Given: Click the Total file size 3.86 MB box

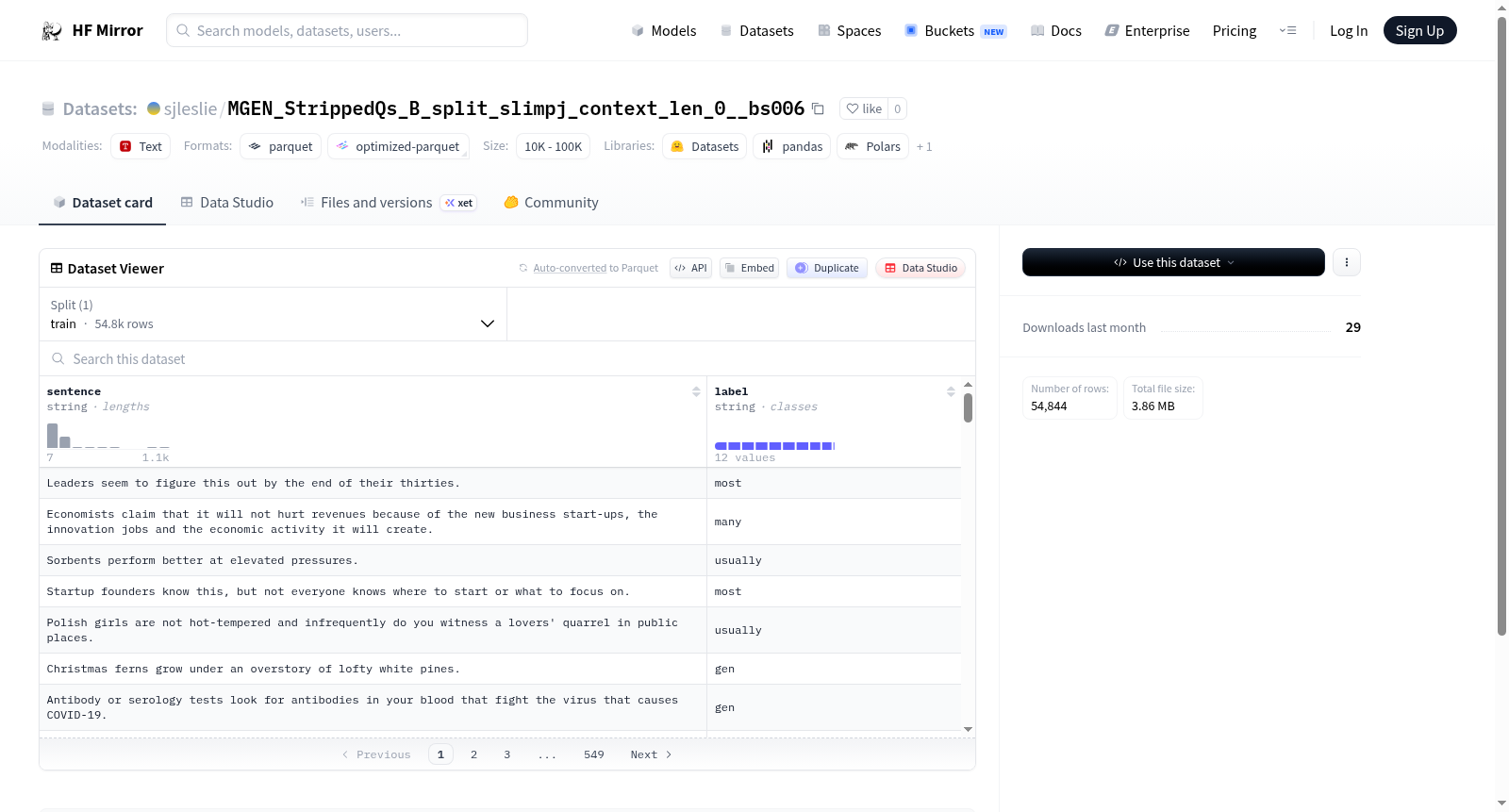Looking at the screenshot, I should click(x=1163, y=398).
